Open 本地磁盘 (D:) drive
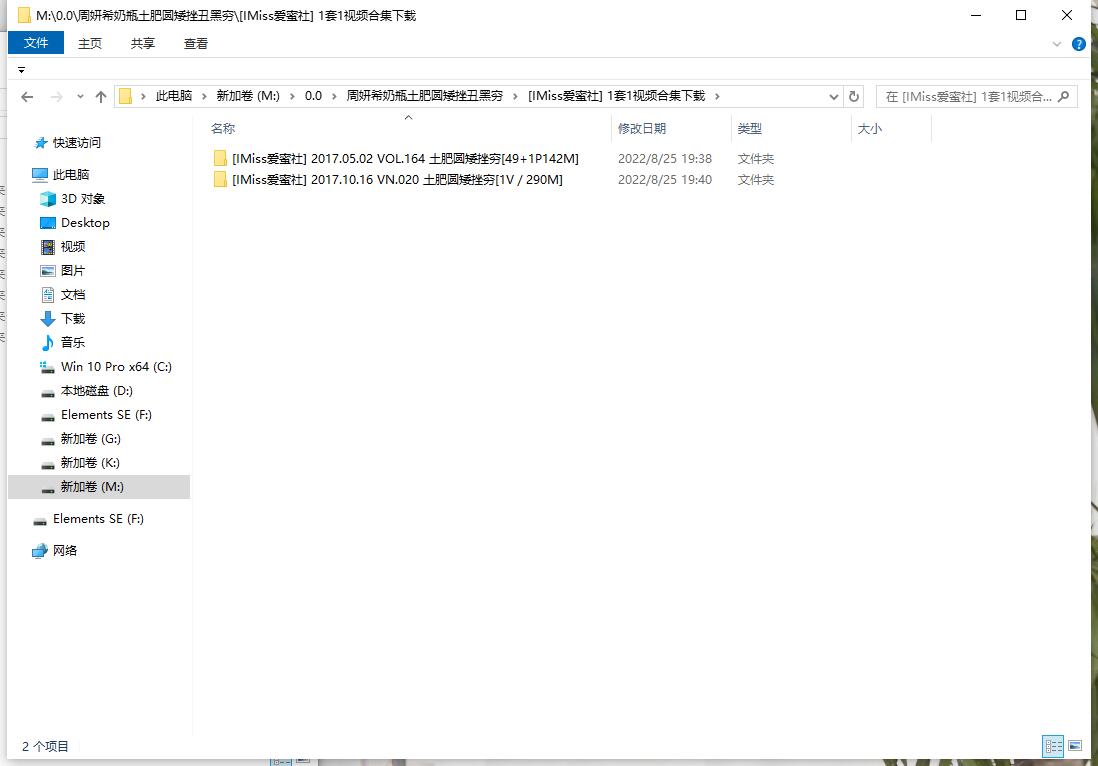The image size is (1098, 766). [x=97, y=391]
